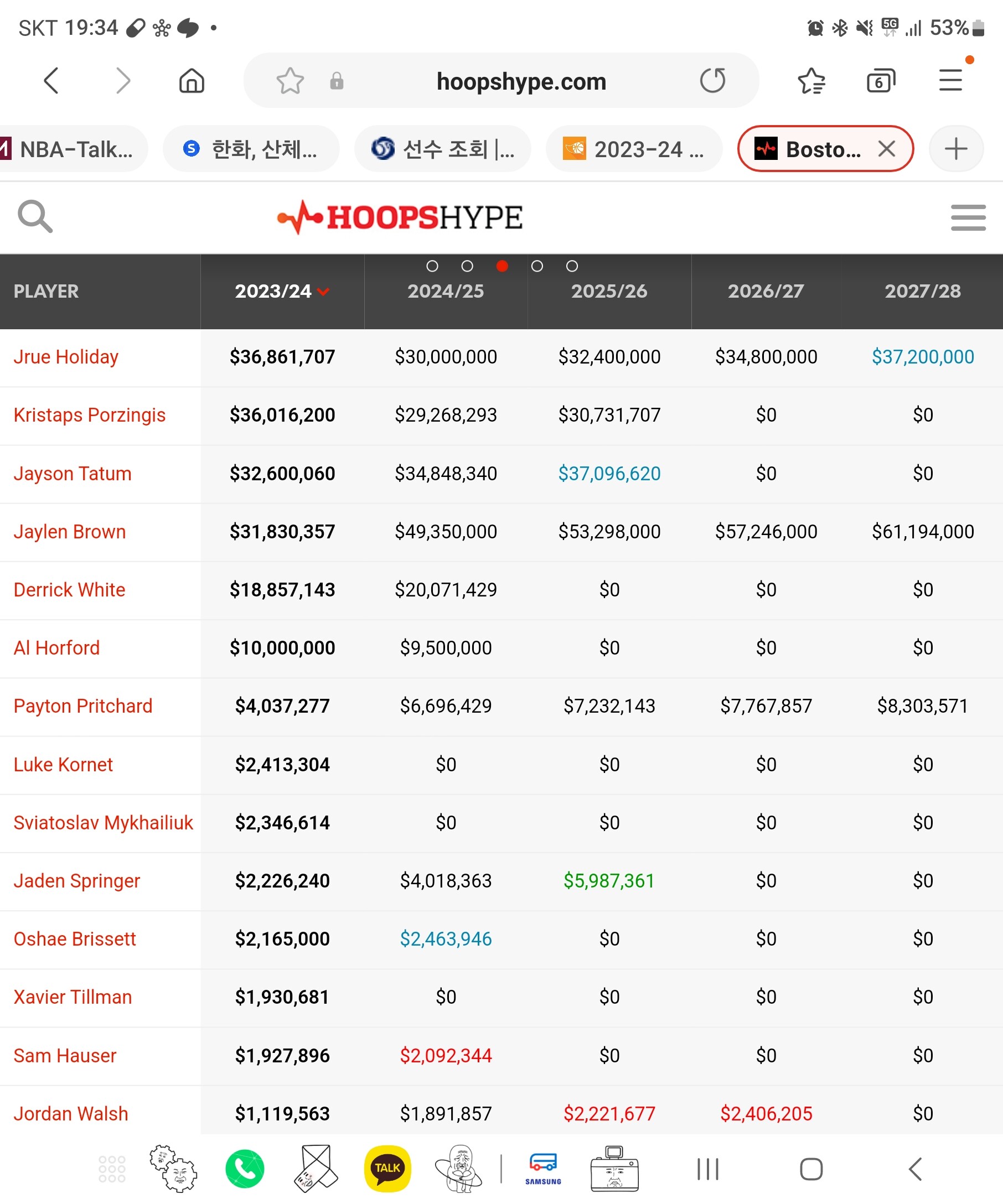Close the Boston tab
Image resolution: width=1003 pixels, height=1204 pixels.
click(x=886, y=149)
